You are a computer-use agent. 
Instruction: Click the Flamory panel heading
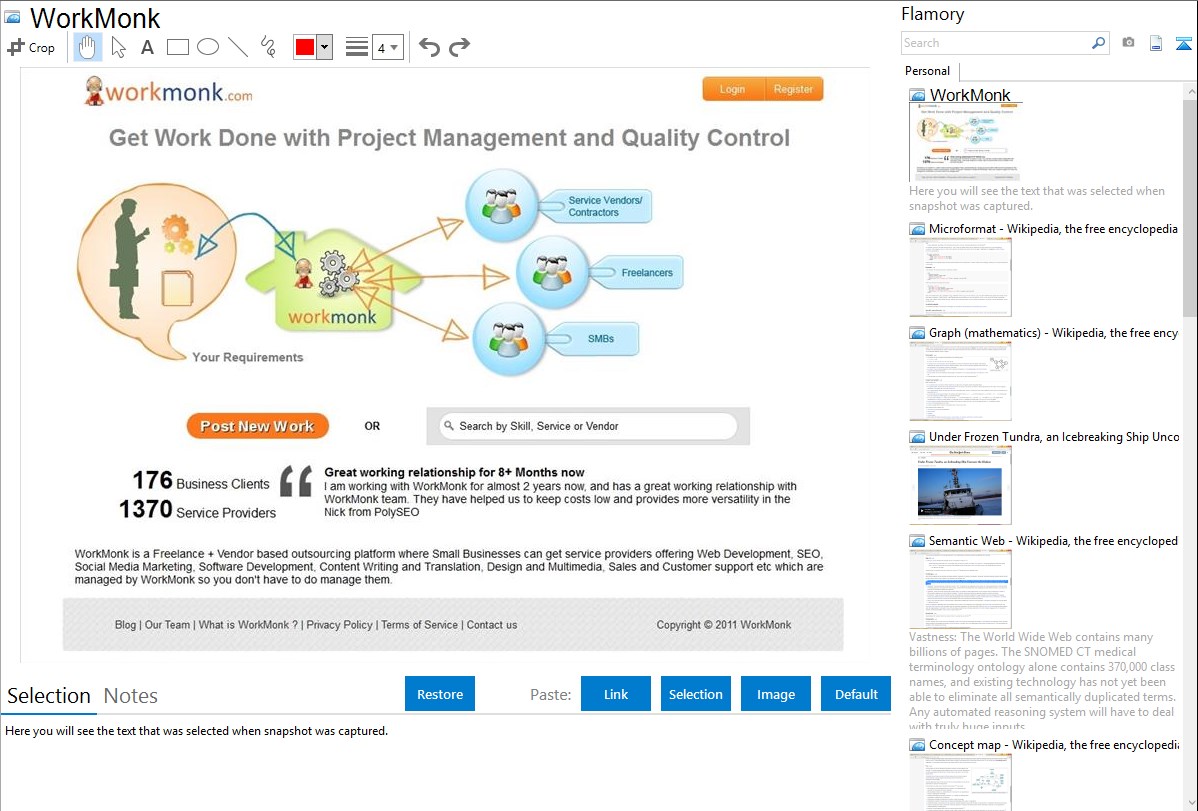932,14
